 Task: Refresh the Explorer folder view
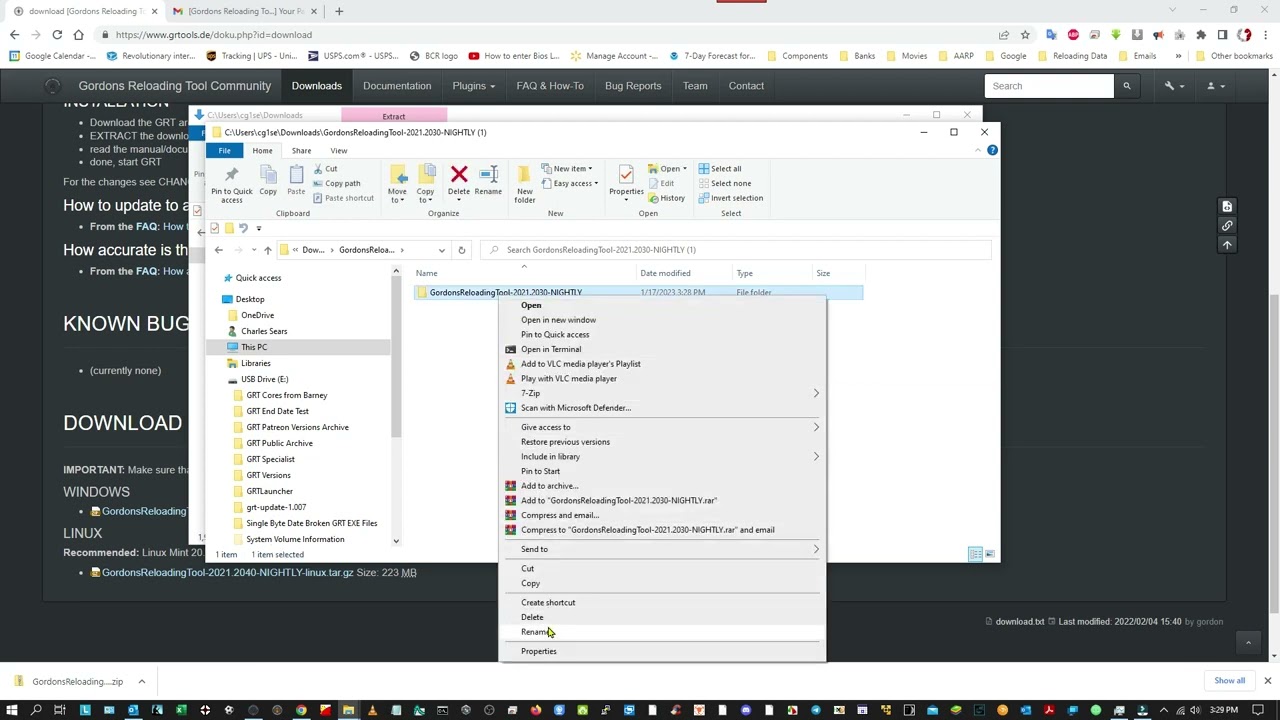tap(461, 250)
